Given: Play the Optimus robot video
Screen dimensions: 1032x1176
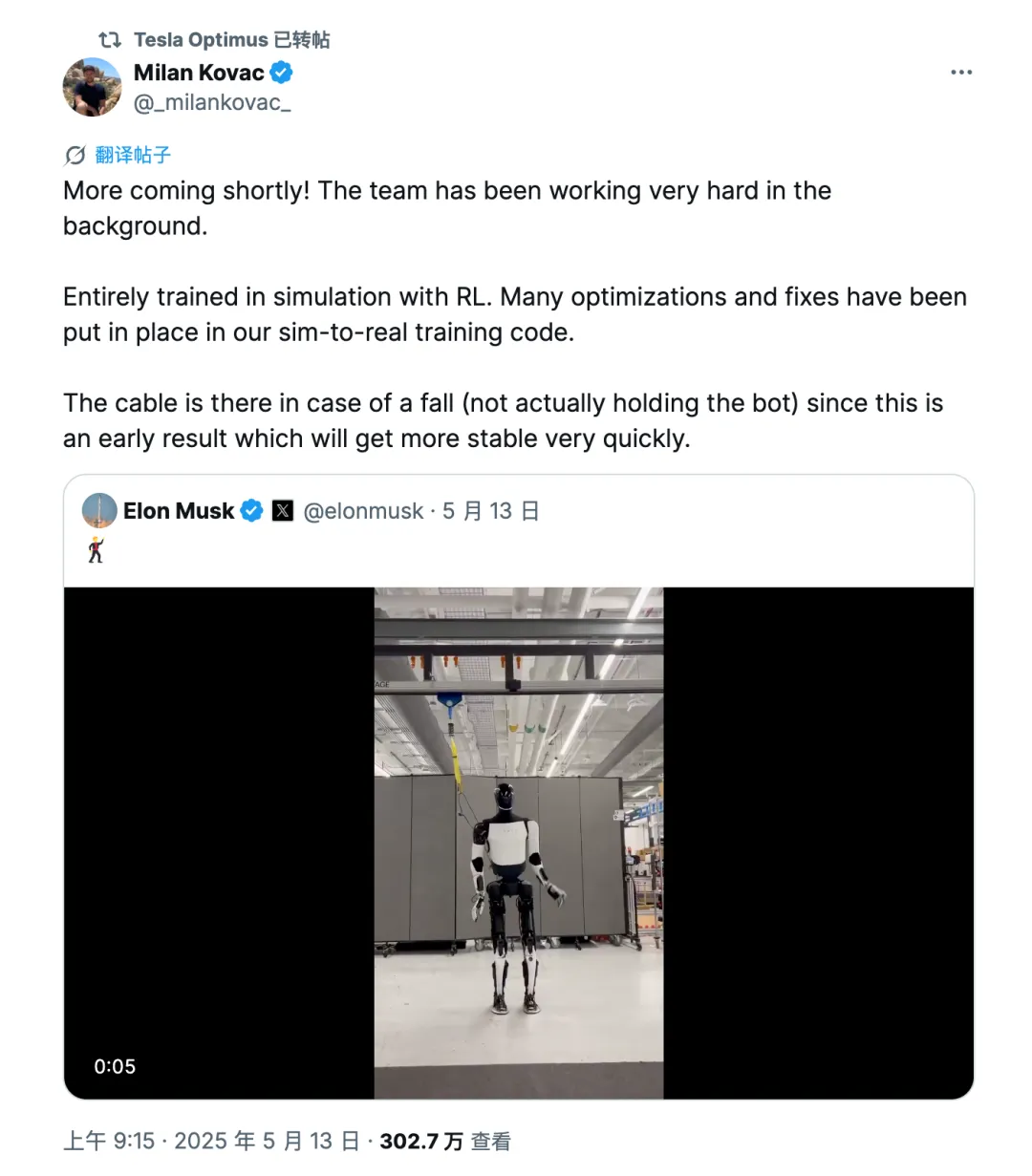Looking at the screenshot, I should [x=518, y=842].
